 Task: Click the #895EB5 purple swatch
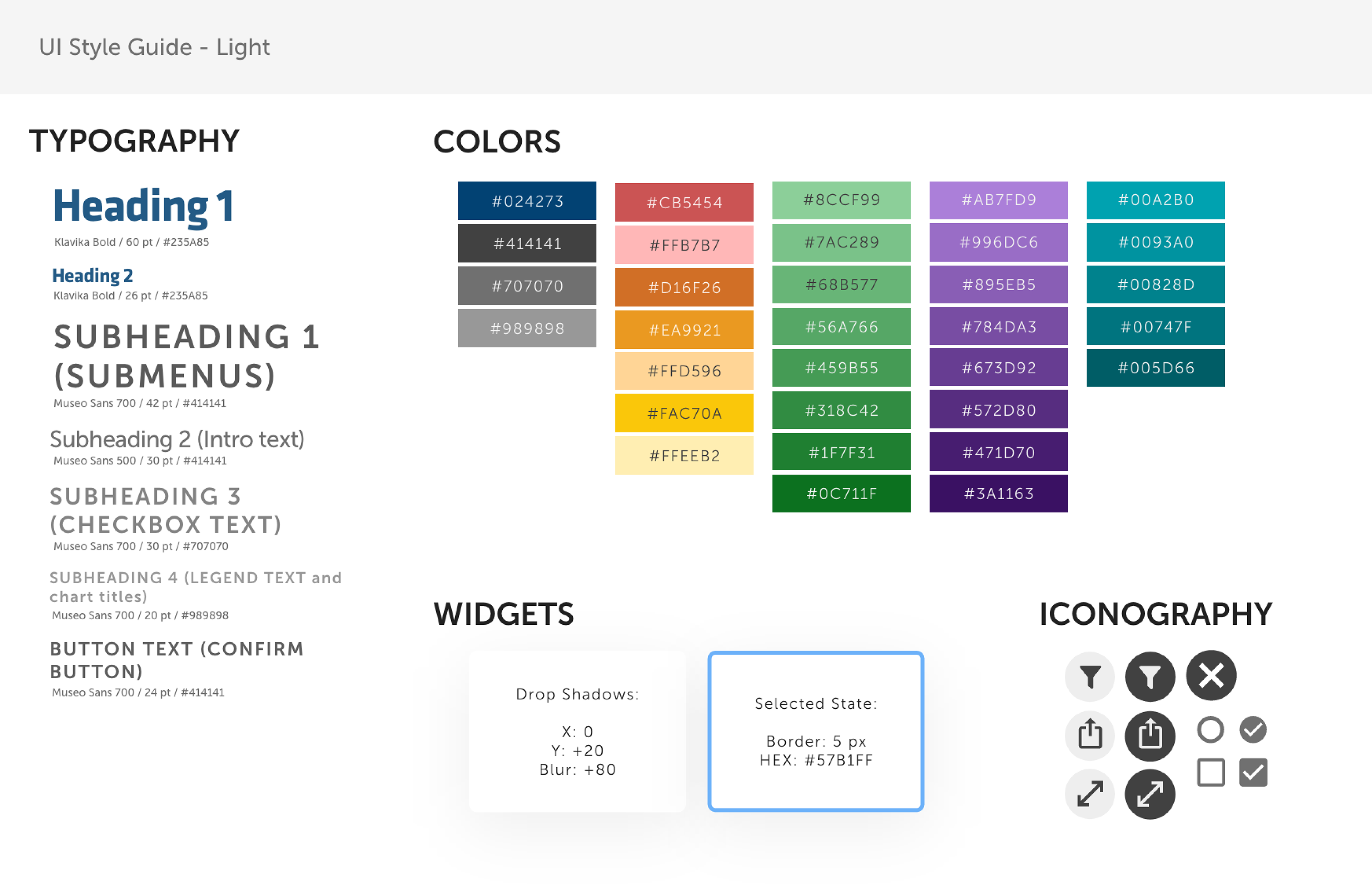(998, 284)
